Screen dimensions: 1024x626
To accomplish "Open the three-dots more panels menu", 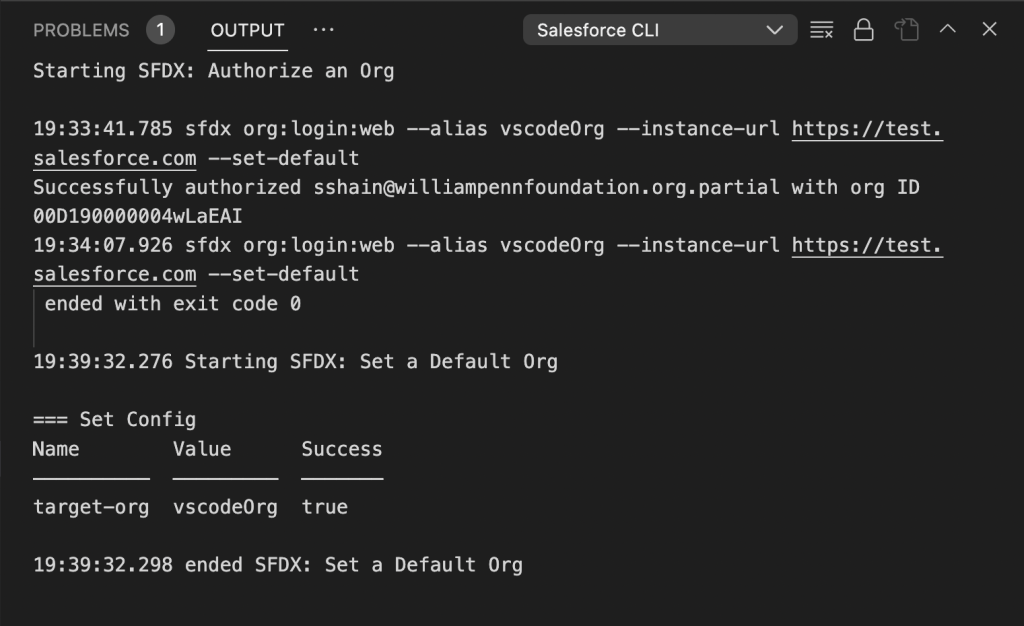I will 323,30.
